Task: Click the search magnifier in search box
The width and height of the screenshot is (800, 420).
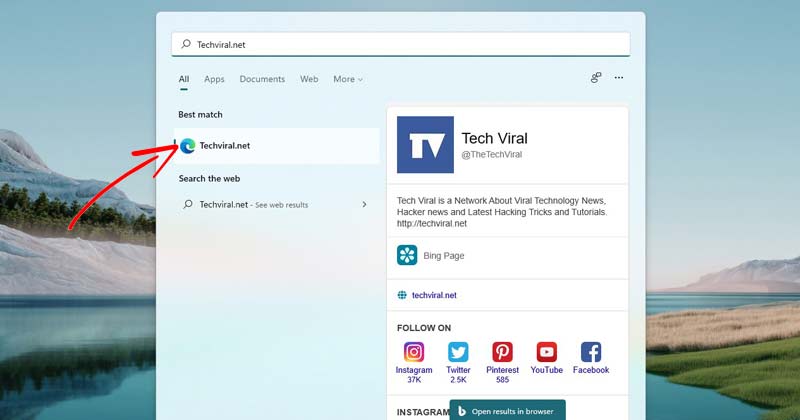Action: tap(186, 44)
